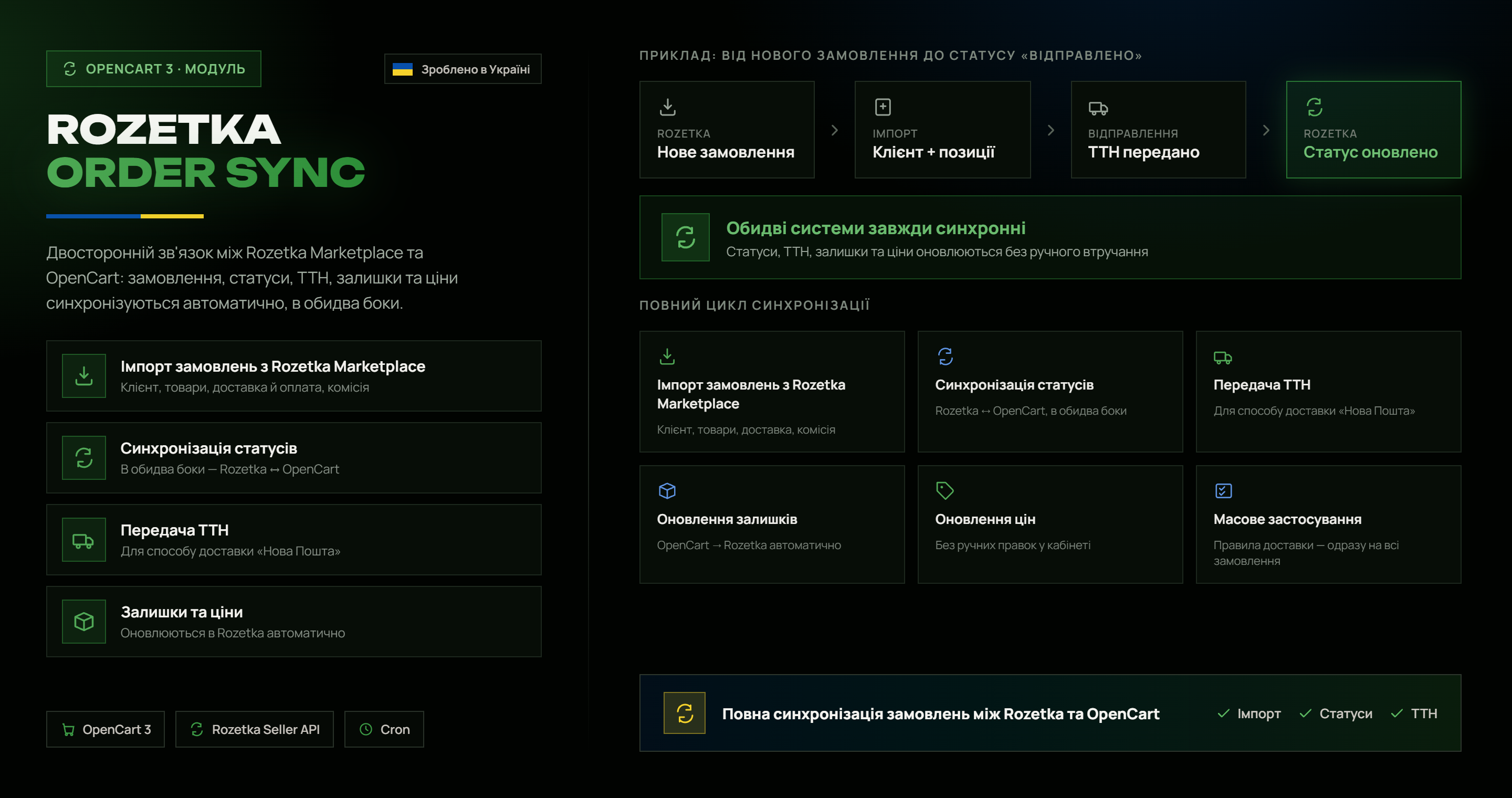Click the checkmark next to Імпорт

1223,713
